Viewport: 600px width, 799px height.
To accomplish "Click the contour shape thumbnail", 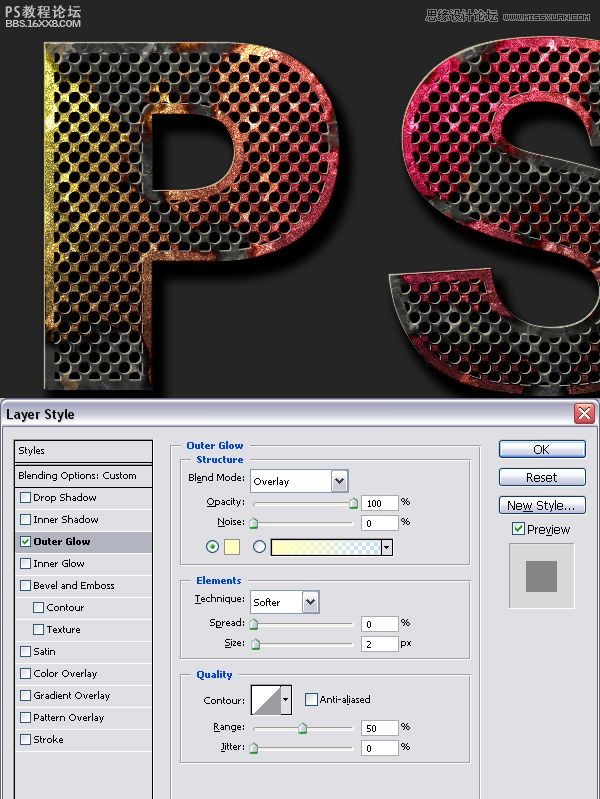I will (x=266, y=700).
